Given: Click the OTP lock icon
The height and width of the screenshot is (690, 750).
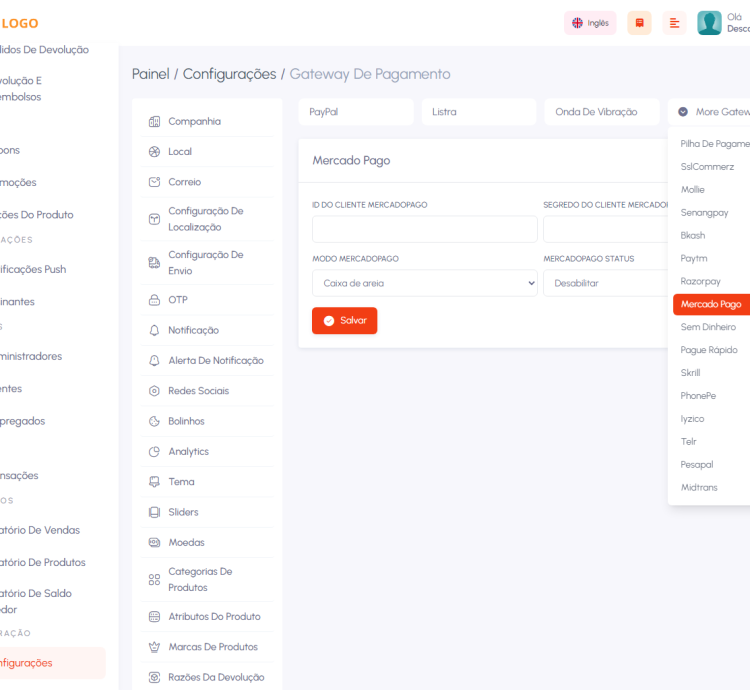Looking at the screenshot, I should click(x=154, y=300).
